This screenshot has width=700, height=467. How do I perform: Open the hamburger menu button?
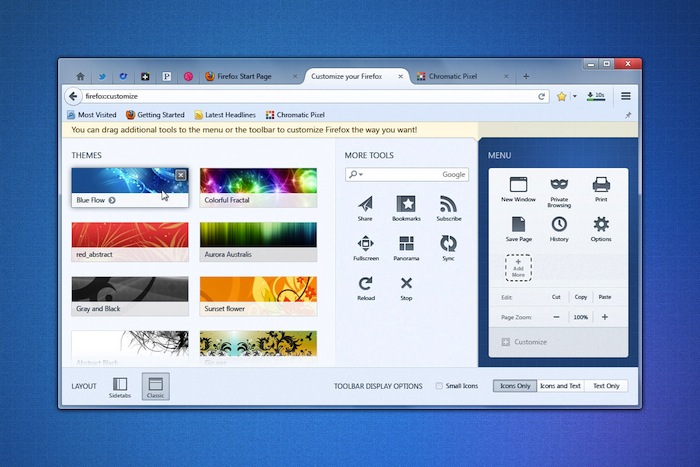click(x=626, y=96)
